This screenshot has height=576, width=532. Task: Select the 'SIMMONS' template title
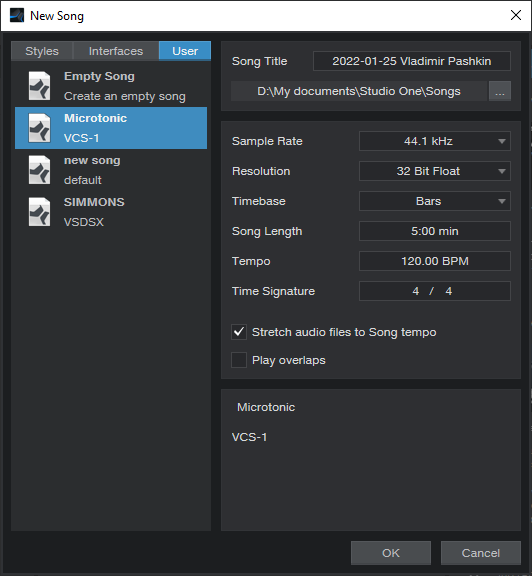point(94,202)
